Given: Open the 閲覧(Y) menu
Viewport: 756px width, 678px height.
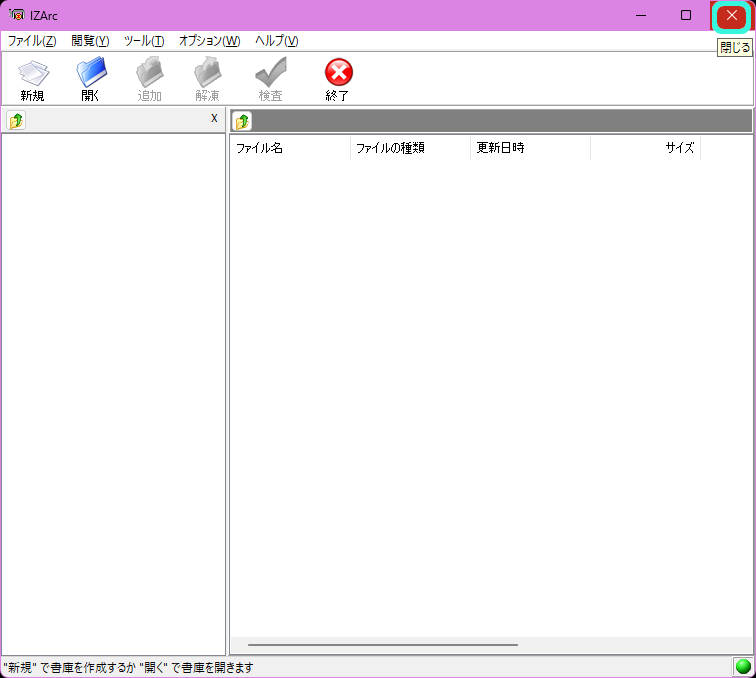Looking at the screenshot, I should [x=90, y=41].
